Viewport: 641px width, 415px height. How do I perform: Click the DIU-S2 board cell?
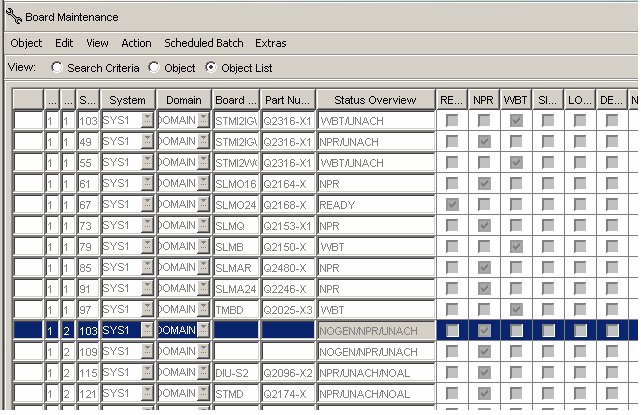click(236, 372)
